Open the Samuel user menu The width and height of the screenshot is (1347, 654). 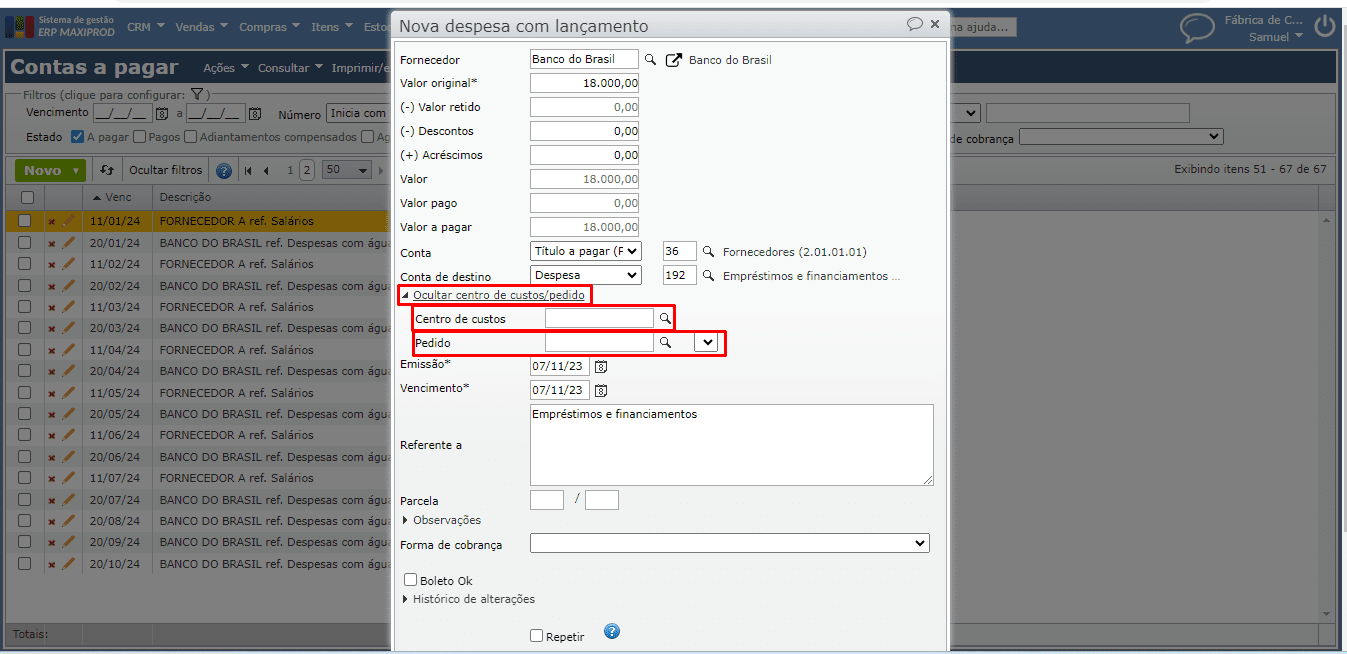pos(1275,37)
